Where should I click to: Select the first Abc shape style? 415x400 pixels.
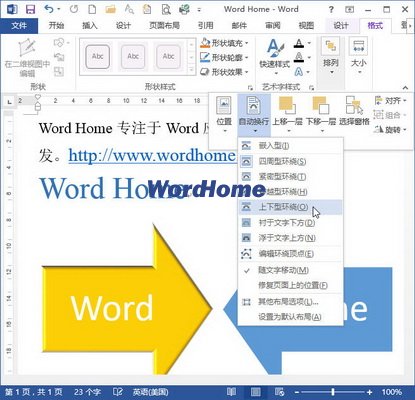97,56
